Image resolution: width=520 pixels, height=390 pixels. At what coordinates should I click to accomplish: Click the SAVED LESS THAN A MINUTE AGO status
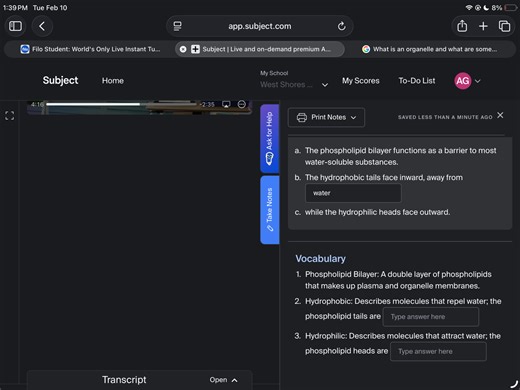coord(445,117)
